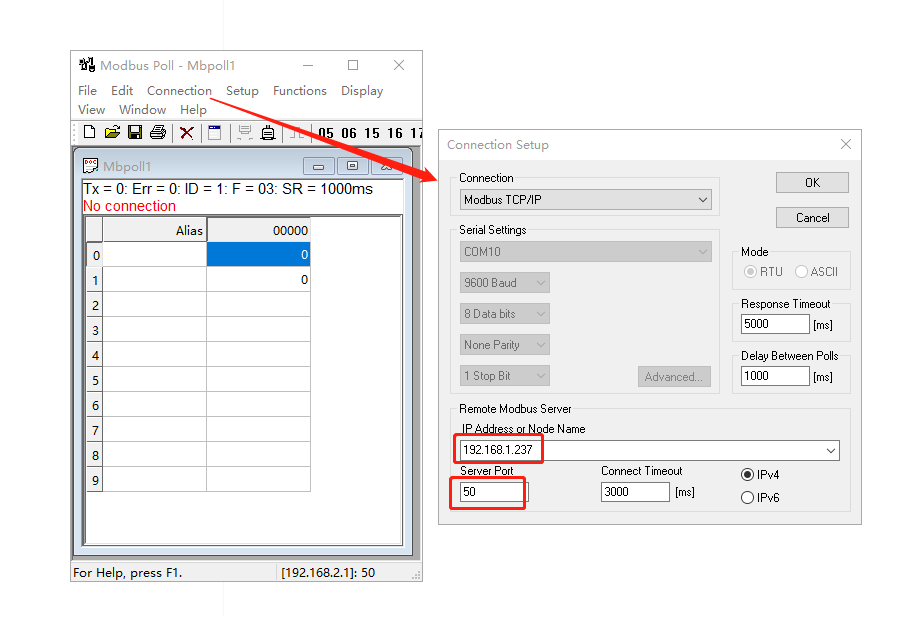
Task: Open the Connection menu
Action: [x=179, y=90]
